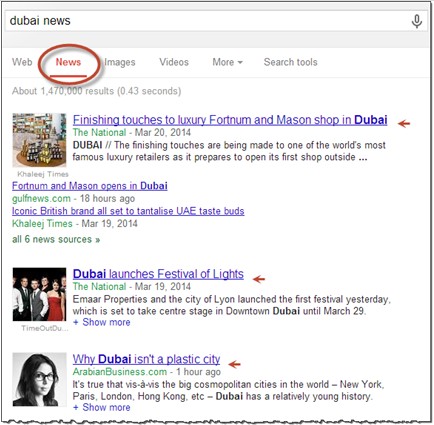Expand Show more under plastic city article
This screenshot has height=425, width=434.
[102, 407]
